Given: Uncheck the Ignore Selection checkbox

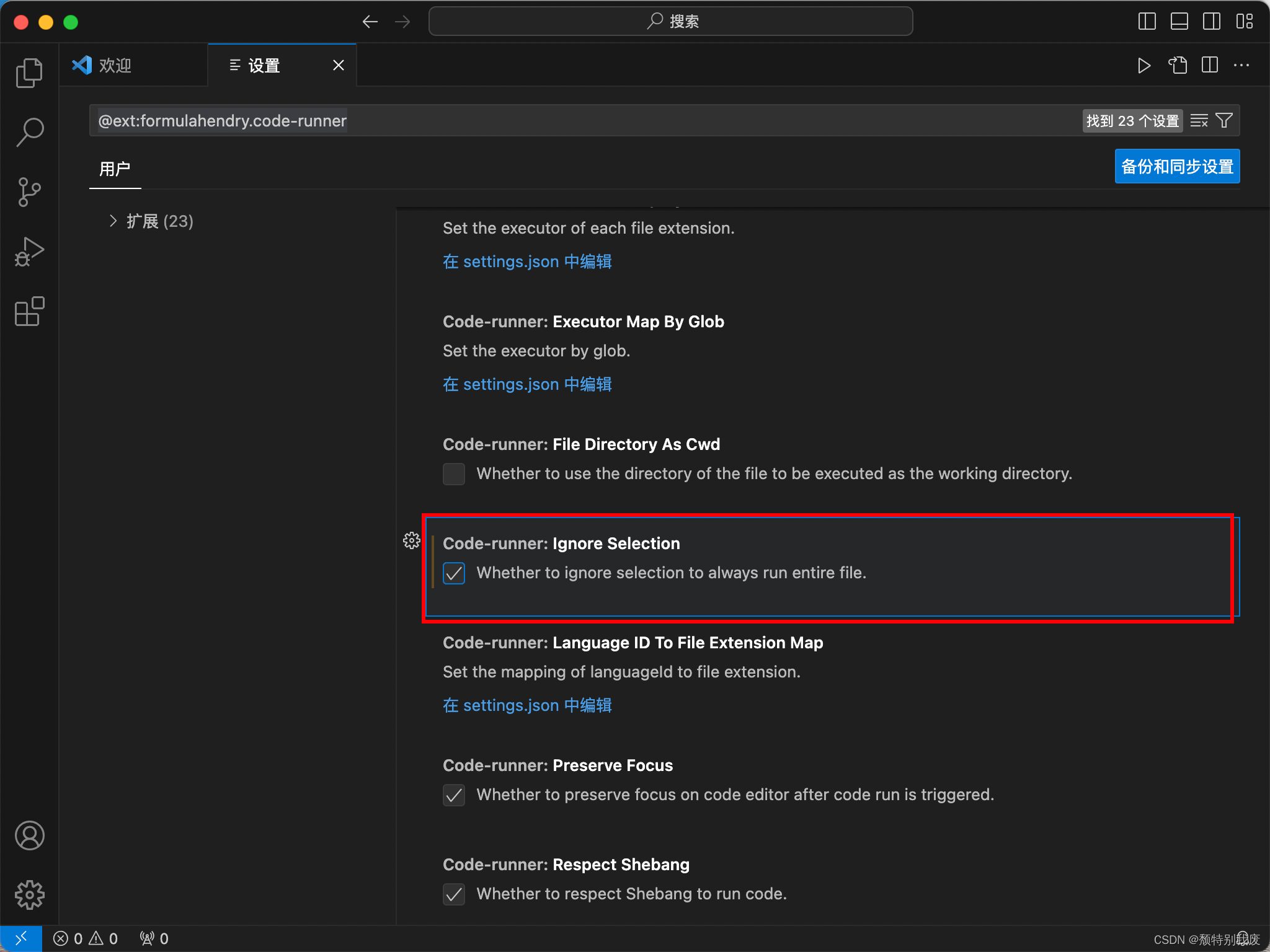Looking at the screenshot, I should pyautogui.click(x=454, y=573).
